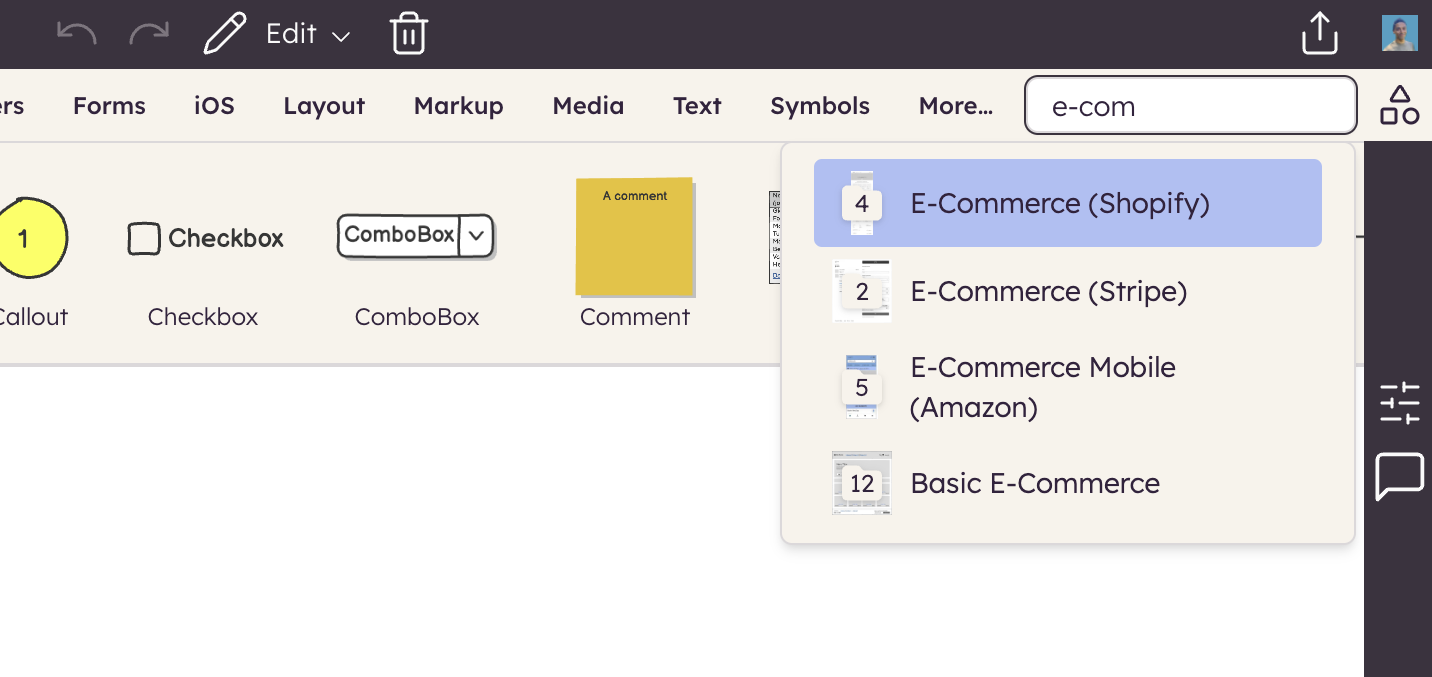Screen dimensions: 1432x677
Task: Select the ComboBox control arrow
Action: click(x=477, y=236)
